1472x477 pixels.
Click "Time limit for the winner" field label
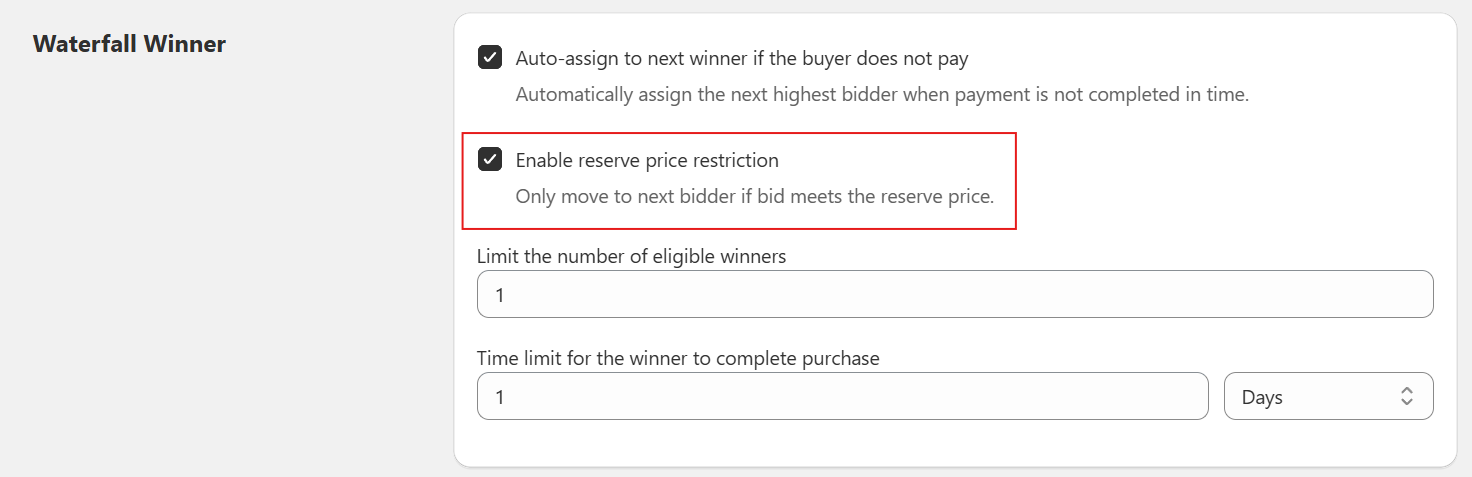(x=678, y=358)
